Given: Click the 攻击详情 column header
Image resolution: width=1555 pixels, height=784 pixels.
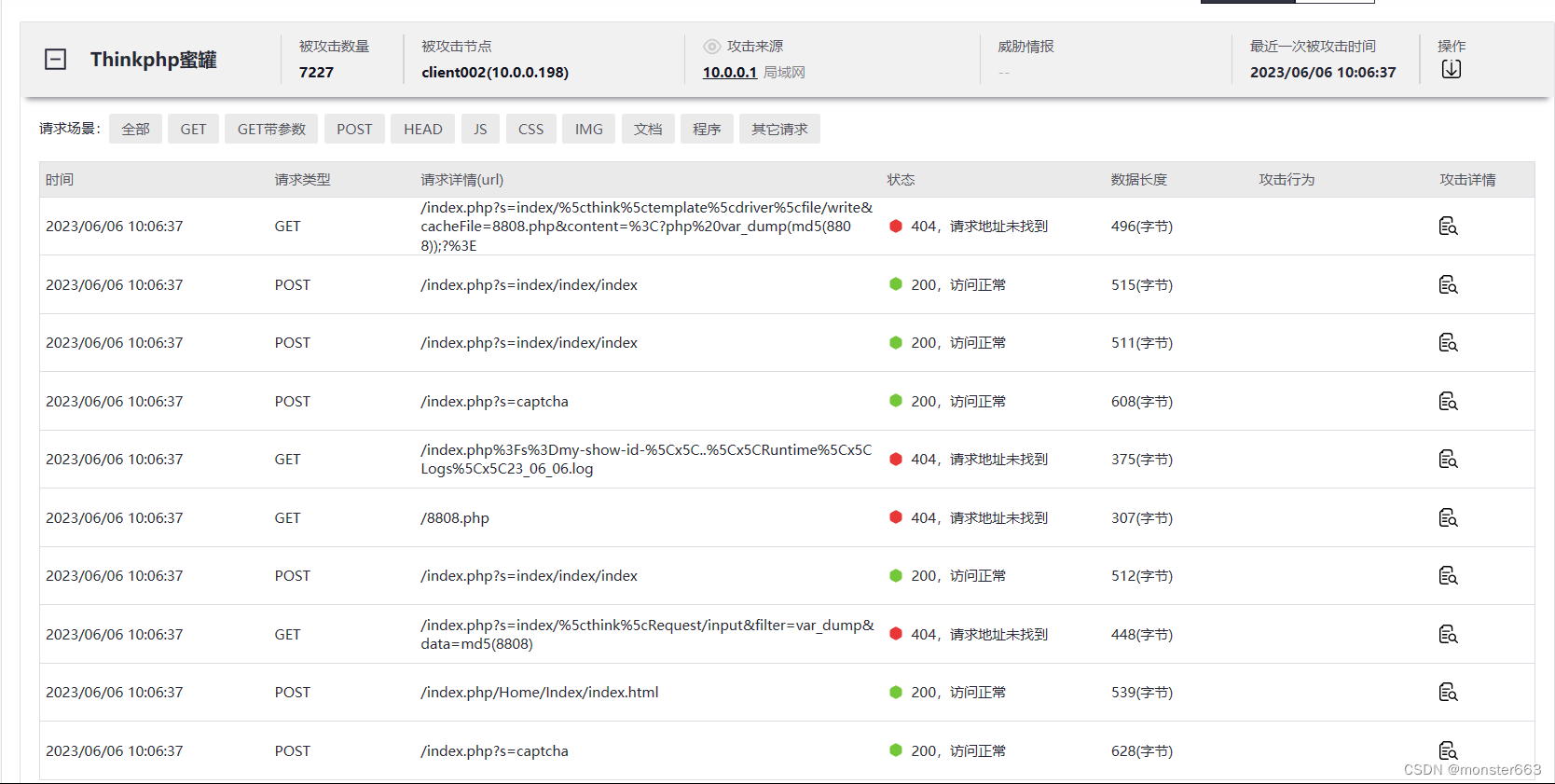Looking at the screenshot, I should (1467, 179).
